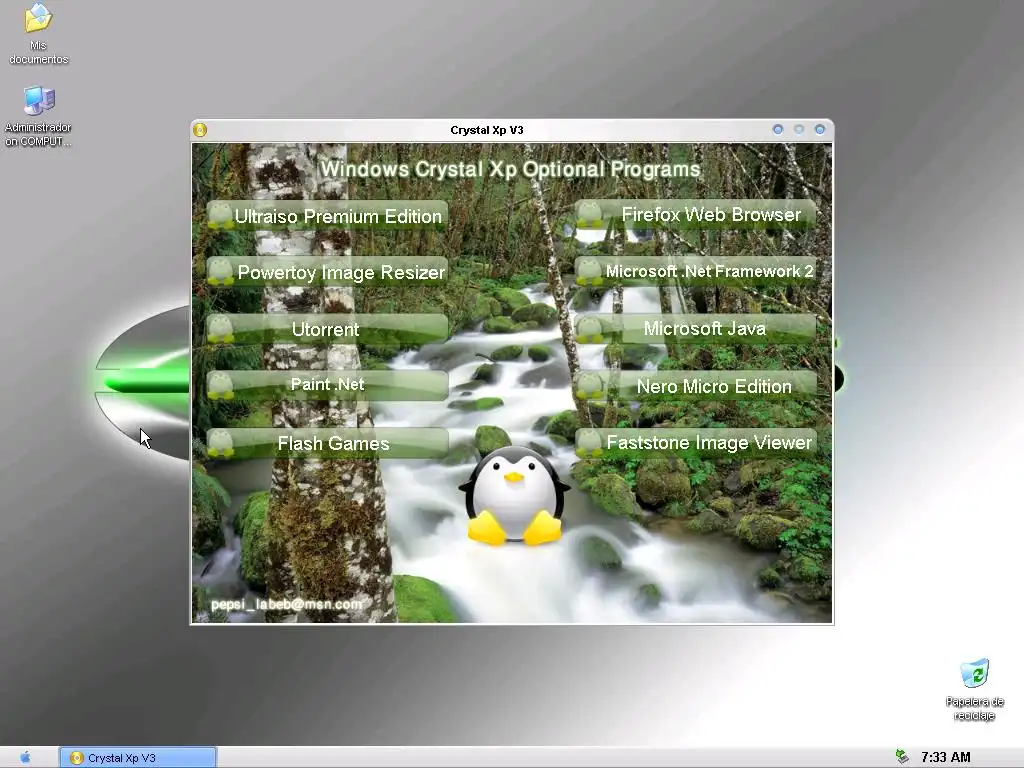Choose Flash Games button
The width and height of the screenshot is (1024, 768).
(328, 443)
